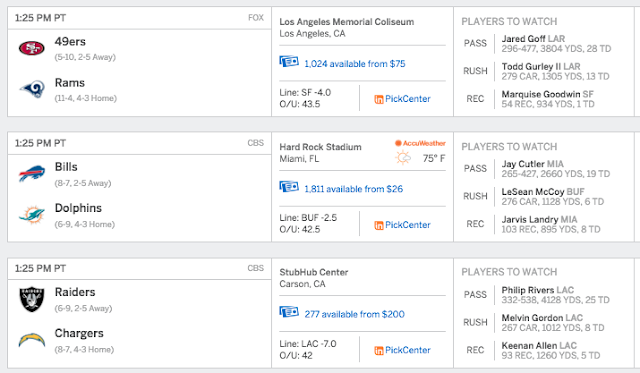
Task: Click the AccuWeather sun icon
Action: (x=403, y=158)
